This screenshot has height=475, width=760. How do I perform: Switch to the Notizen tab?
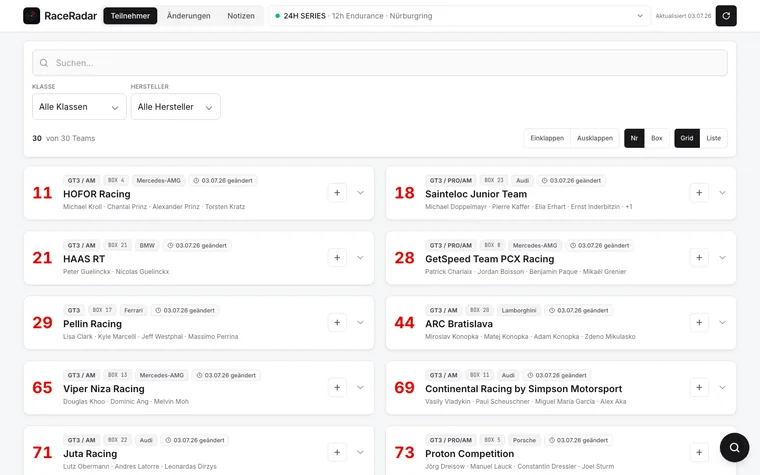click(x=241, y=16)
